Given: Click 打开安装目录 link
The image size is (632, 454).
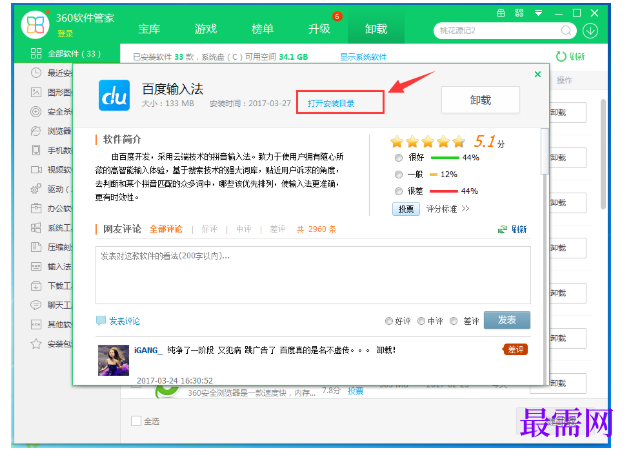Looking at the screenshot, I should (331, 104).
